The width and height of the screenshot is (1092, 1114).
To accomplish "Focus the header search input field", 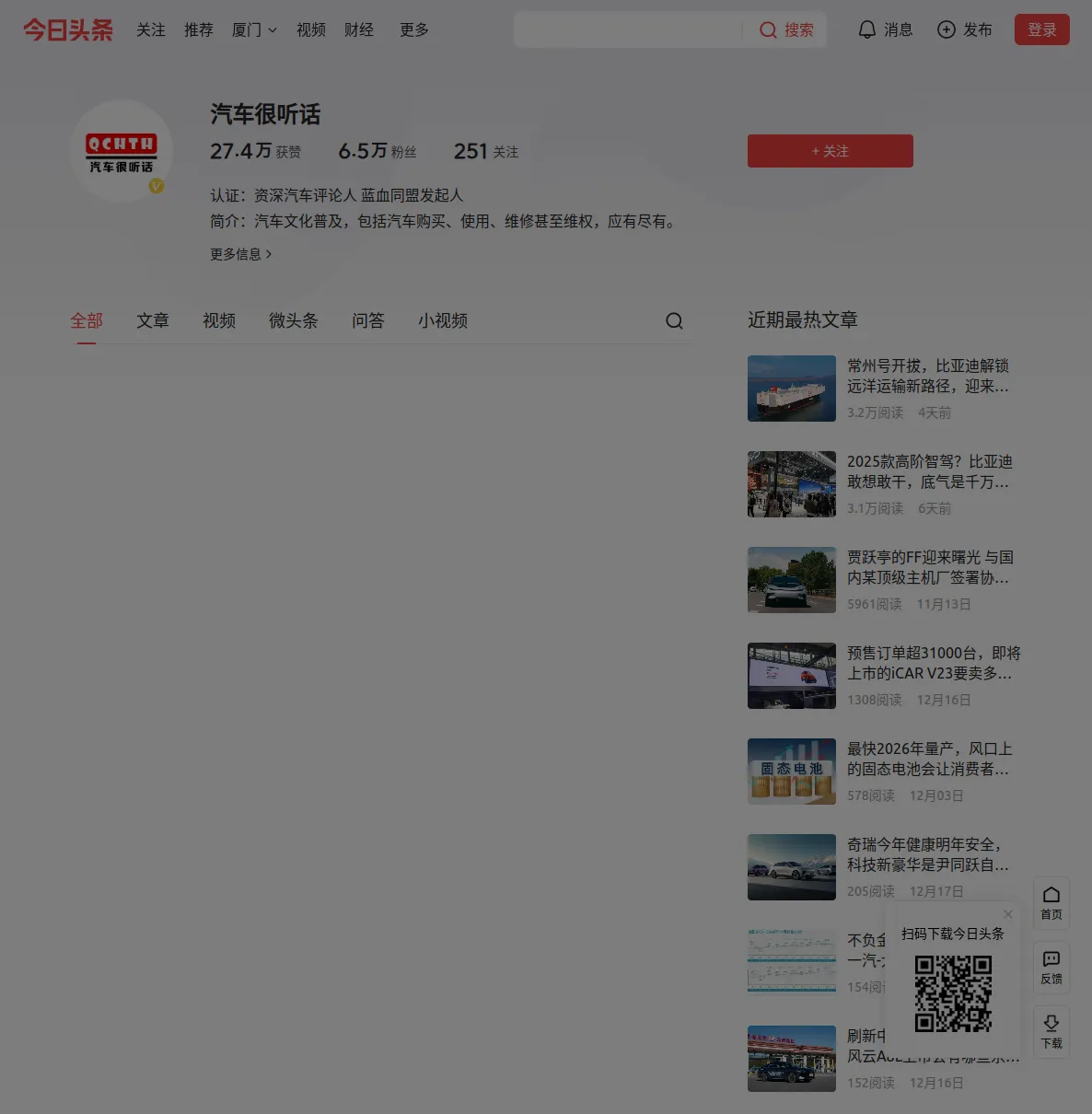I will click(628, 29).
